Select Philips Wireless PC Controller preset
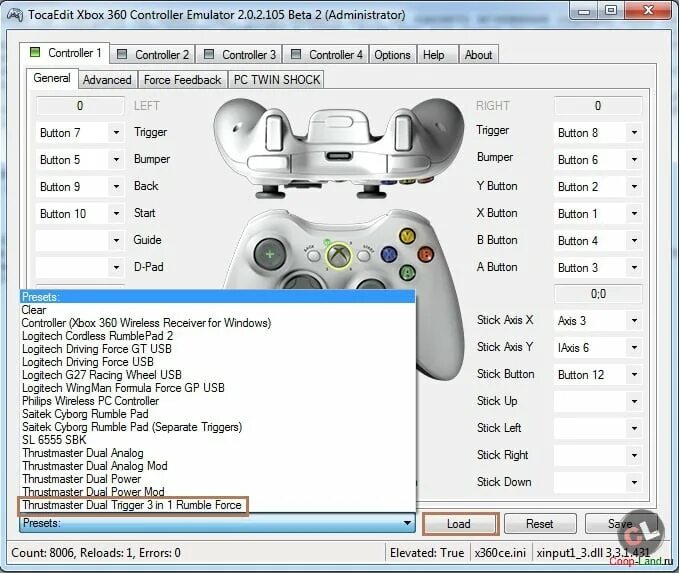This screenshot has width=680, height=574. point(217,401)
